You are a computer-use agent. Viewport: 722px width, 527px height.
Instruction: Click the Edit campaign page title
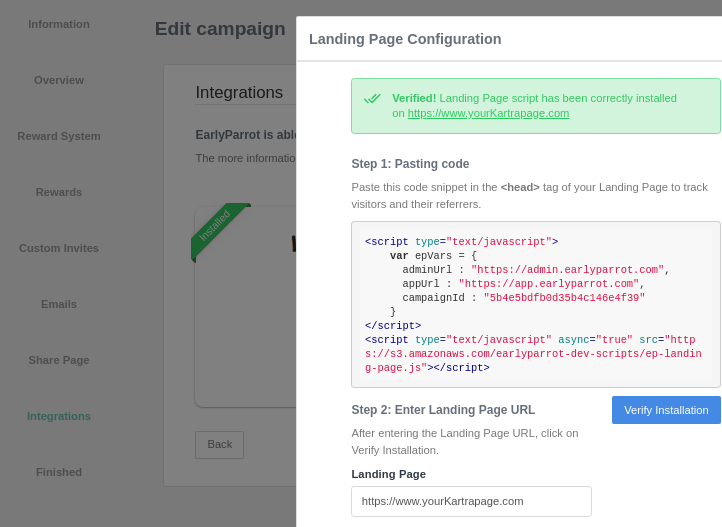[220, 29]
